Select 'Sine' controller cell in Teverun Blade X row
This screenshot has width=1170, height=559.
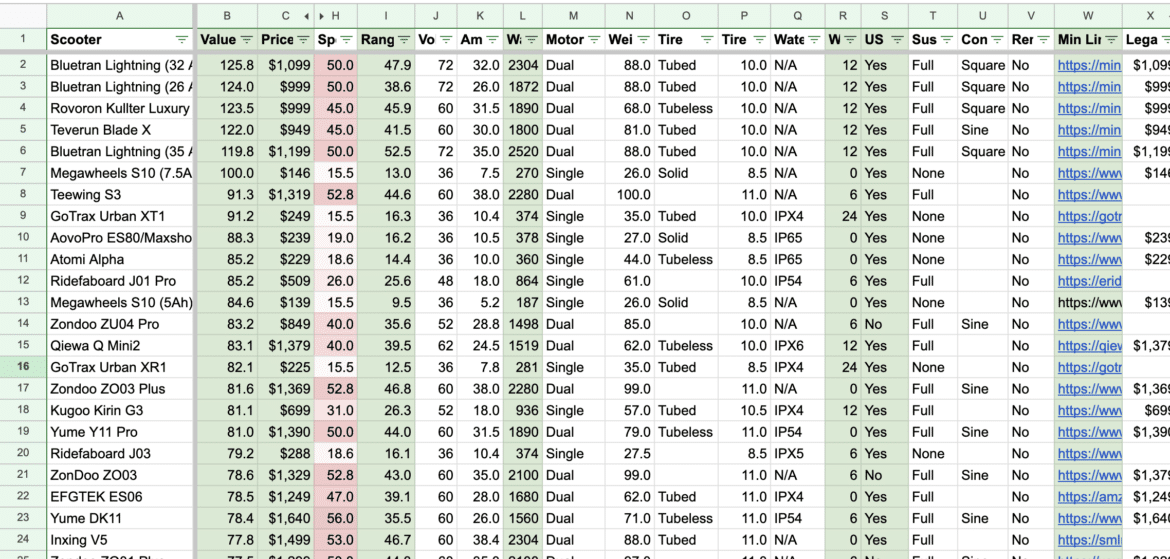(983, 130)
